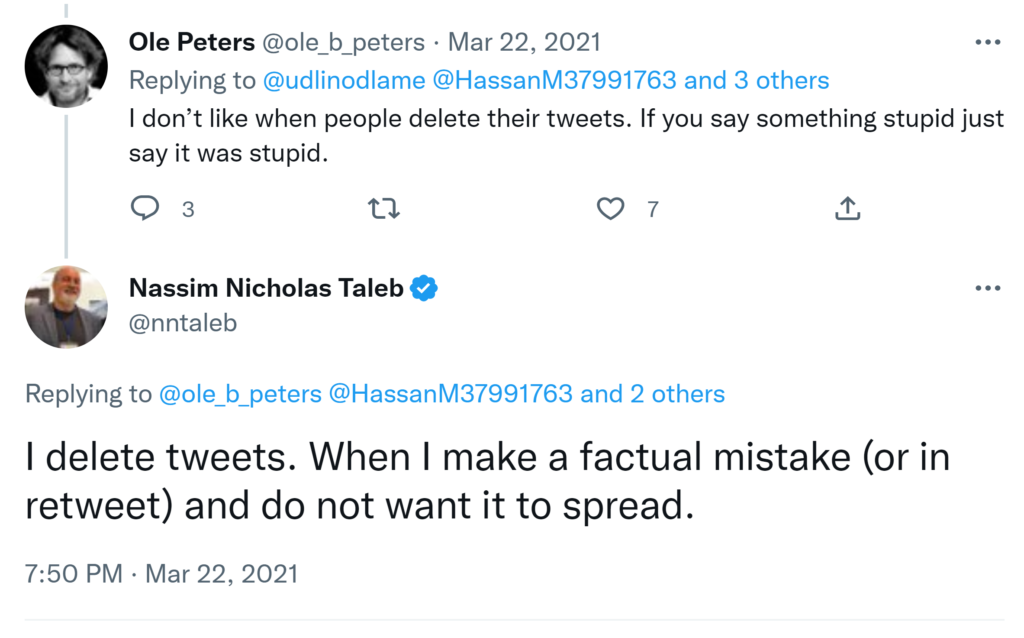Viewport: 1024px width, 638px height.
Task: Share Ole Peters' tweet
Action: 847,209
